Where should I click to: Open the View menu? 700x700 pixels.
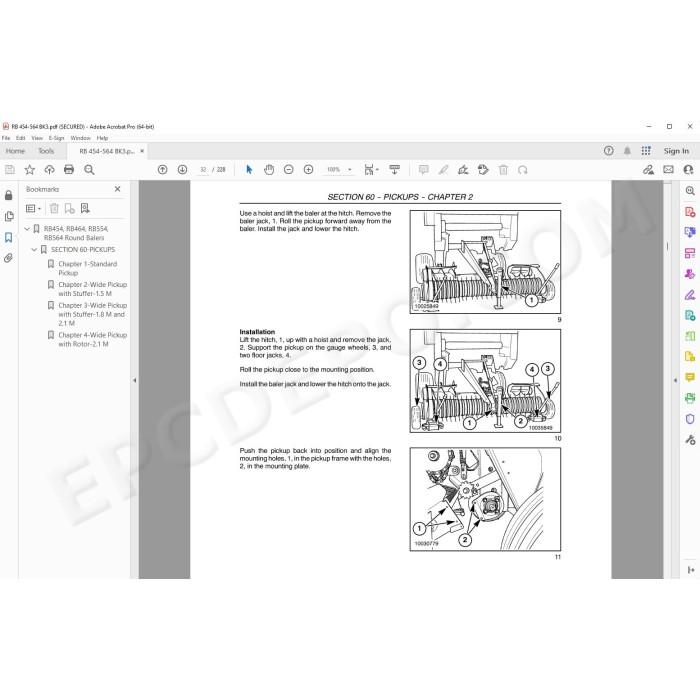click(37, 138)
